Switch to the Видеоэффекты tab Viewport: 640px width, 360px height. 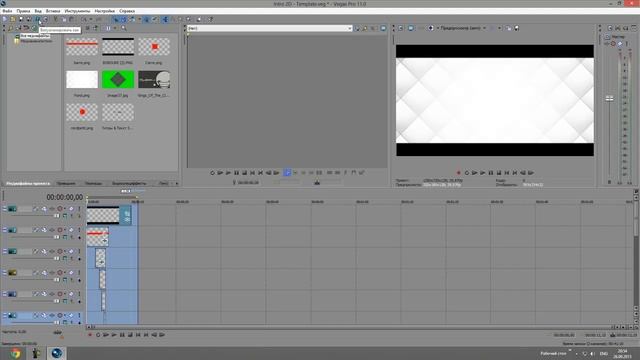pos(129,184)
